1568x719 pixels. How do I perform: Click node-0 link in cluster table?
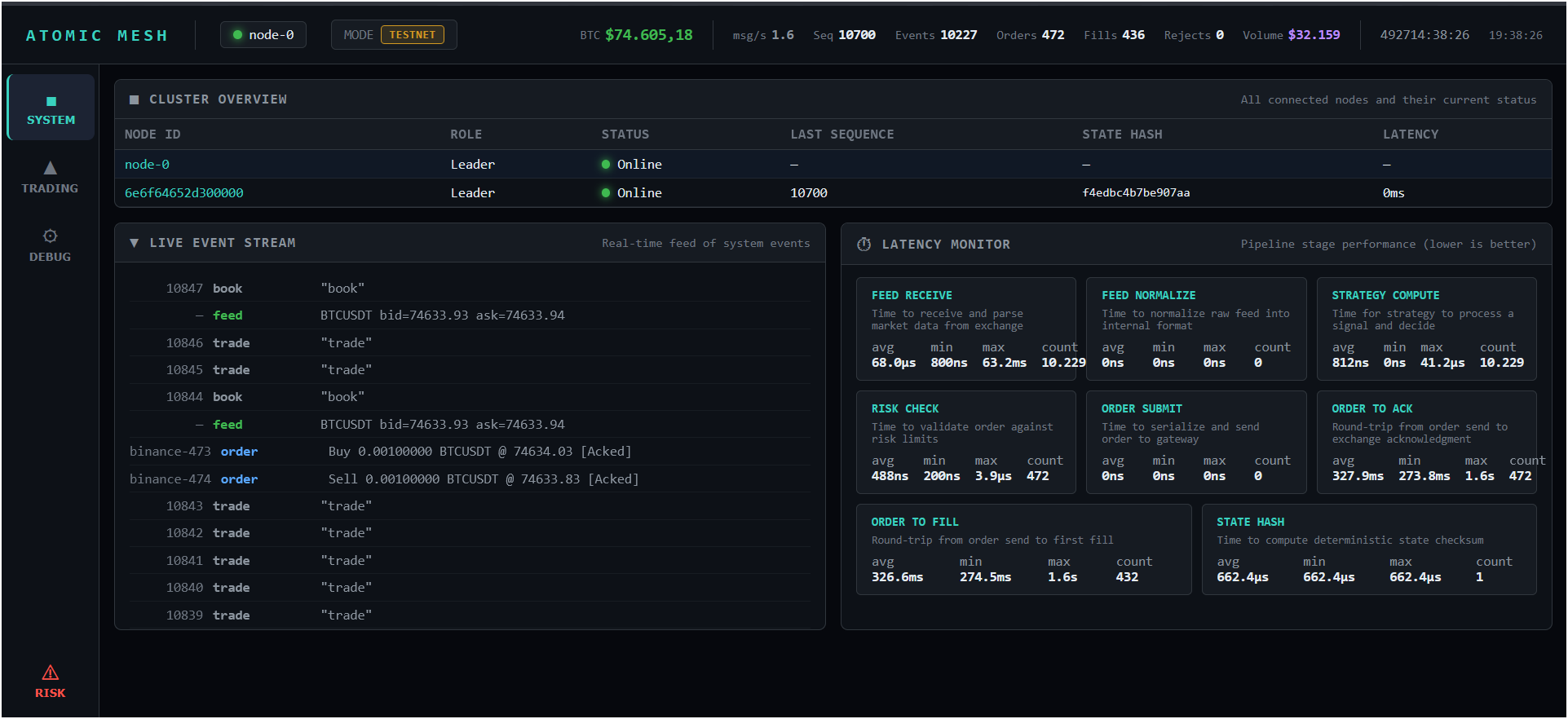[147, 165]
